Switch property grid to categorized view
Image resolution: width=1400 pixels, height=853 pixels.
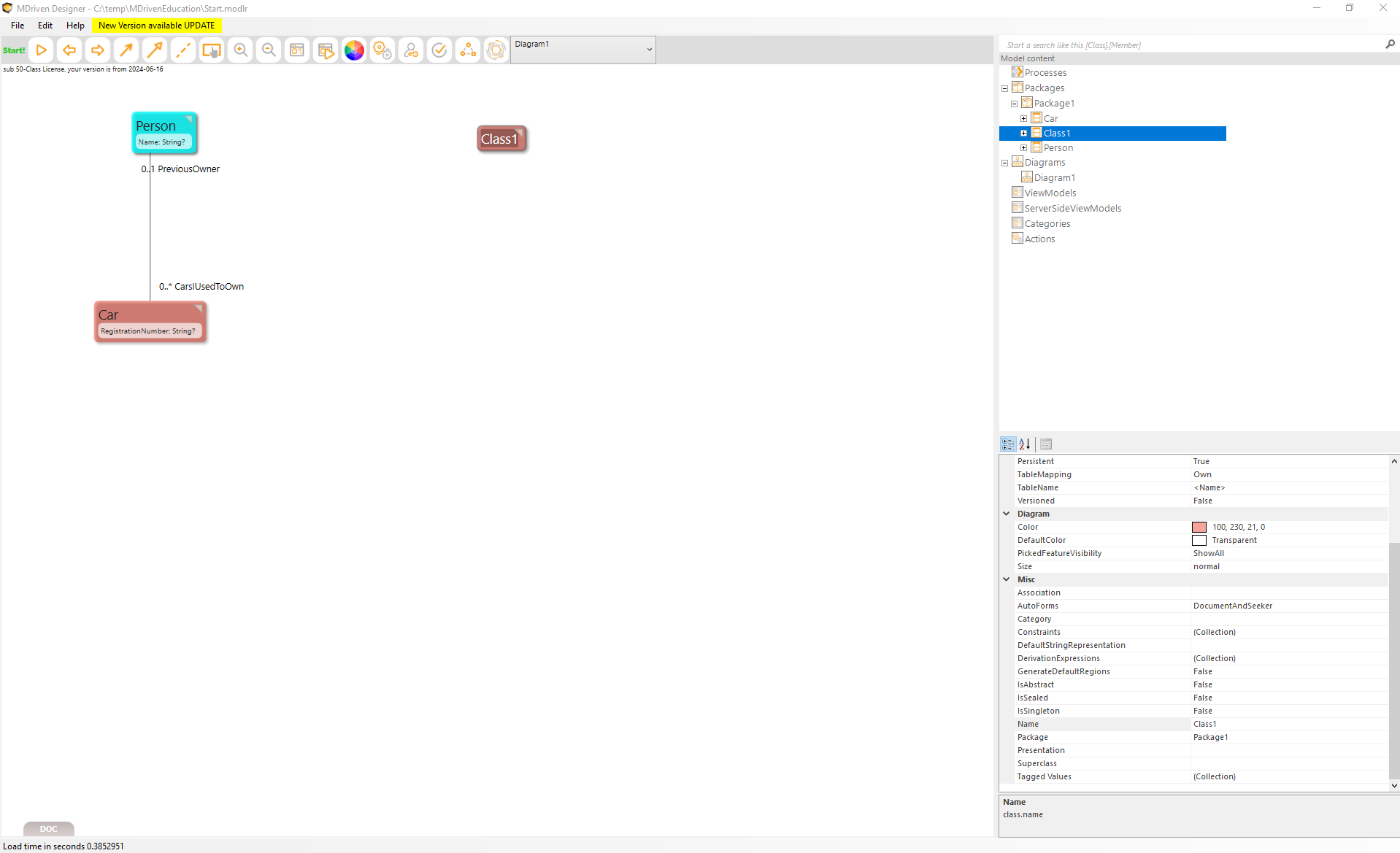(1008, 444)
